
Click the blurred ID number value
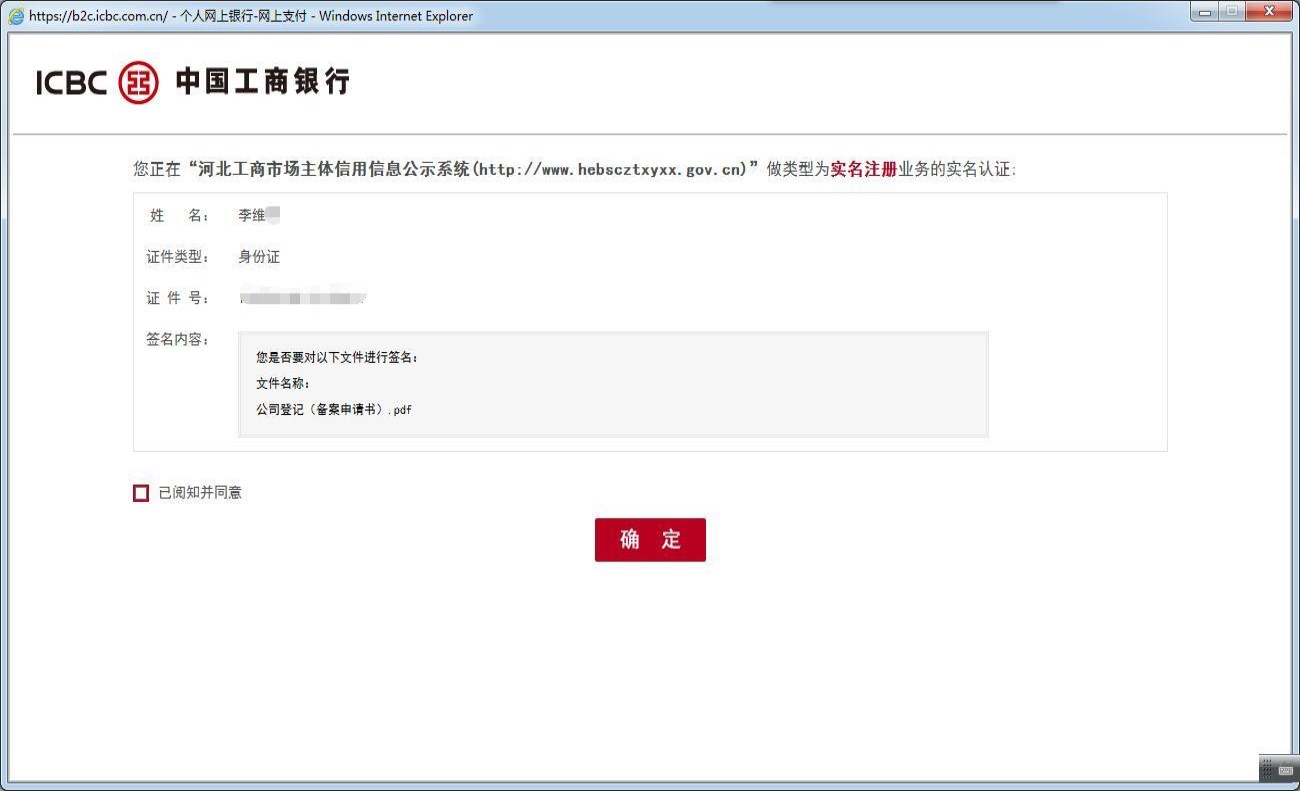pyautogui.click(x=303, y=298)
